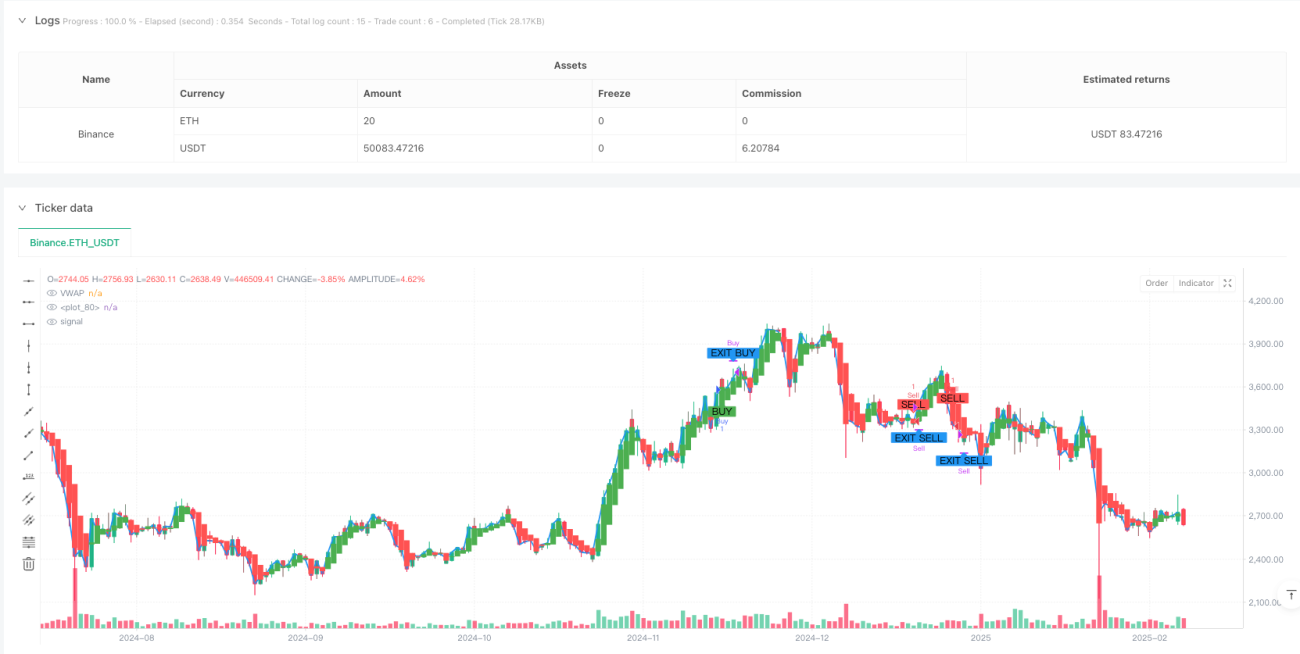Screen dimensions: 1300x654
Task: Open fullscreen chart with expand icon
Action: point(1228,283)
